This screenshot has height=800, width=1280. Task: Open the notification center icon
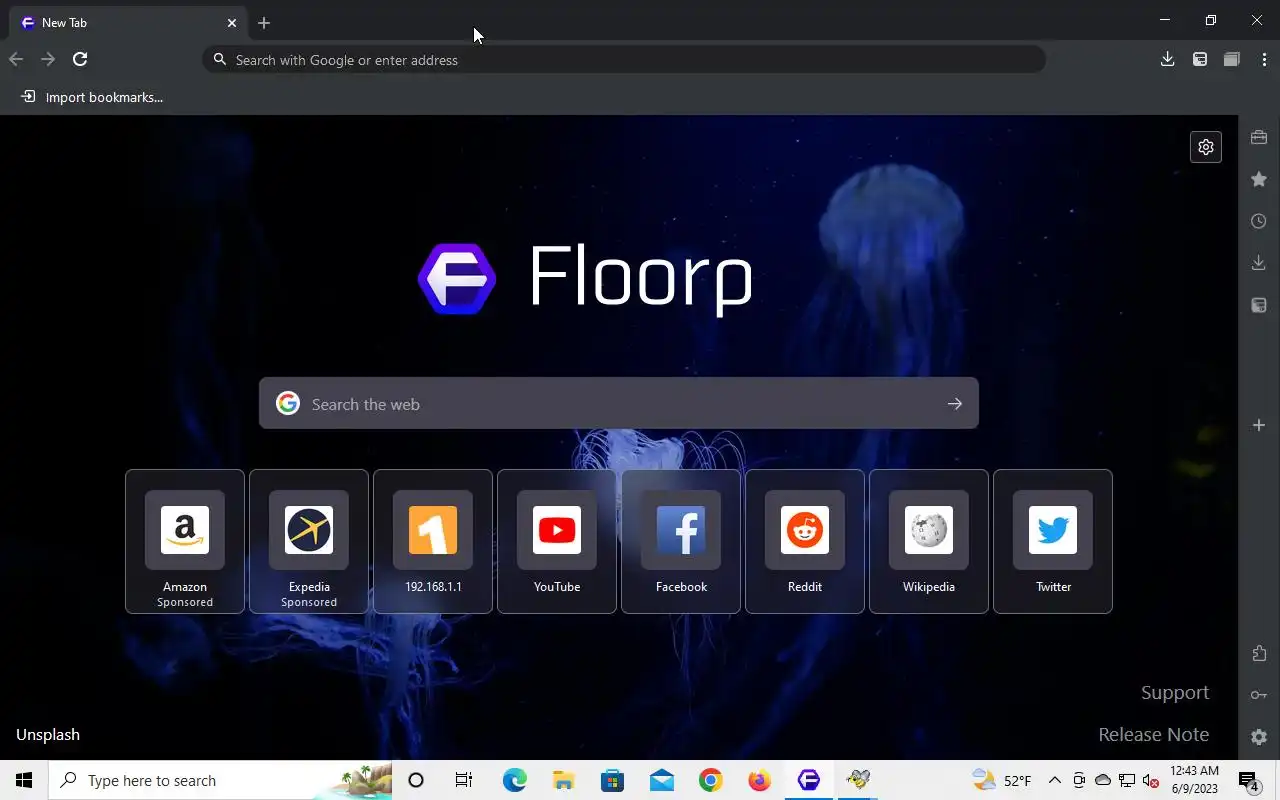[1248, 780]
